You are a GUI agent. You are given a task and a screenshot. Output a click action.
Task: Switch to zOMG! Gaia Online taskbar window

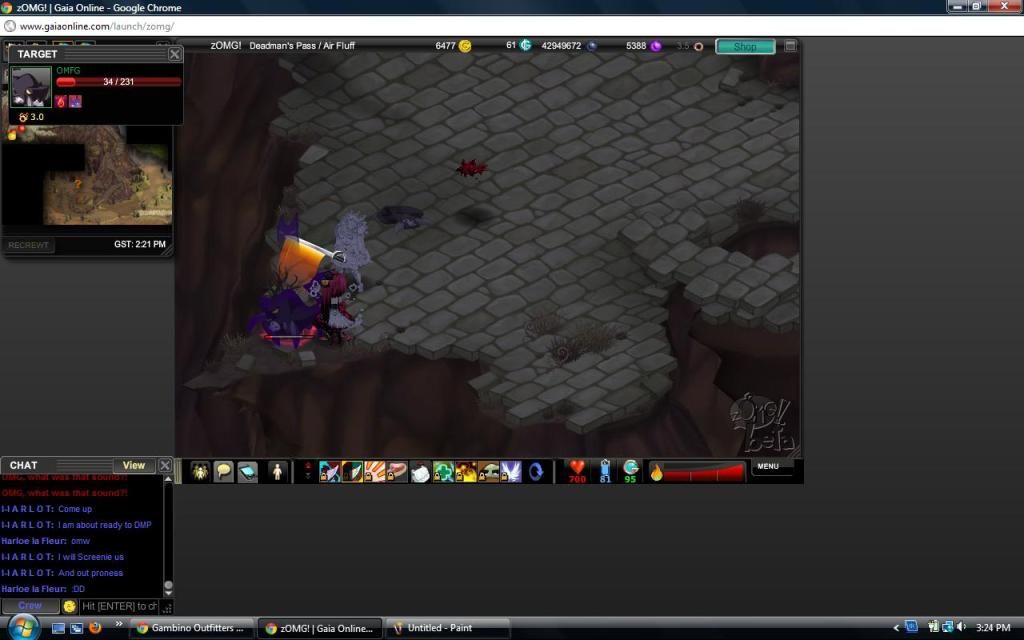319,628
